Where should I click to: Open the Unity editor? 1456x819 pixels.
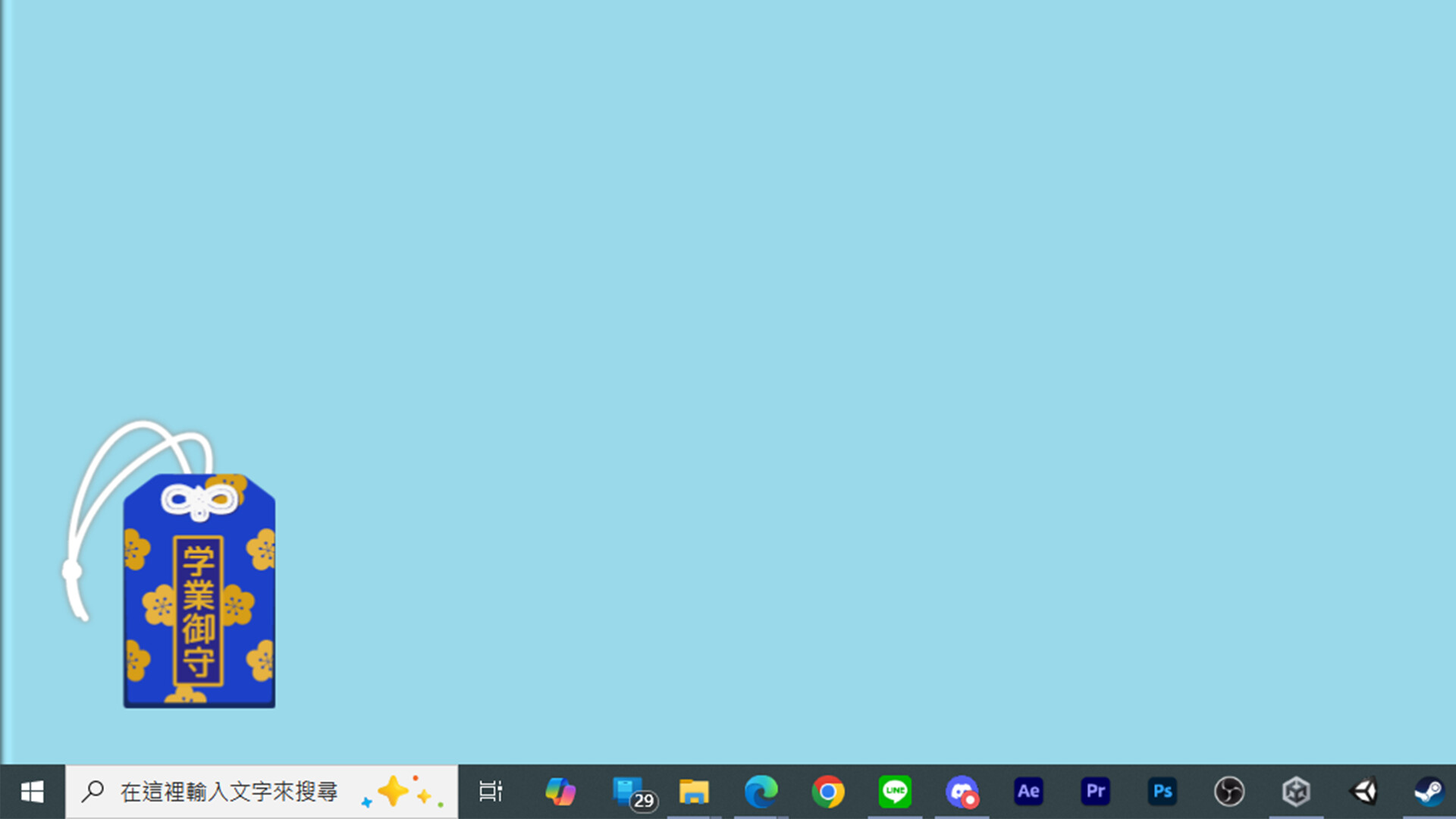tap(1362, 792)
